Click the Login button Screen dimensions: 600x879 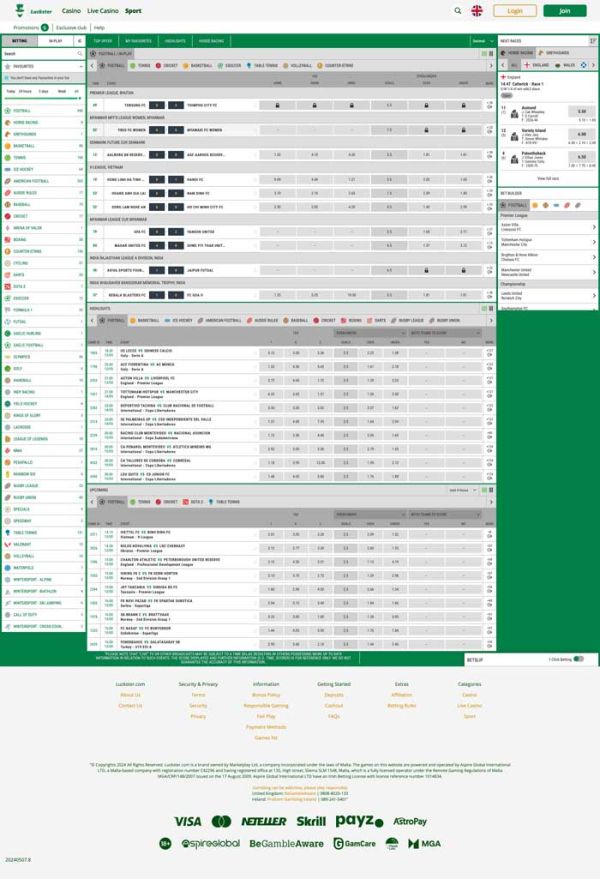515,11
